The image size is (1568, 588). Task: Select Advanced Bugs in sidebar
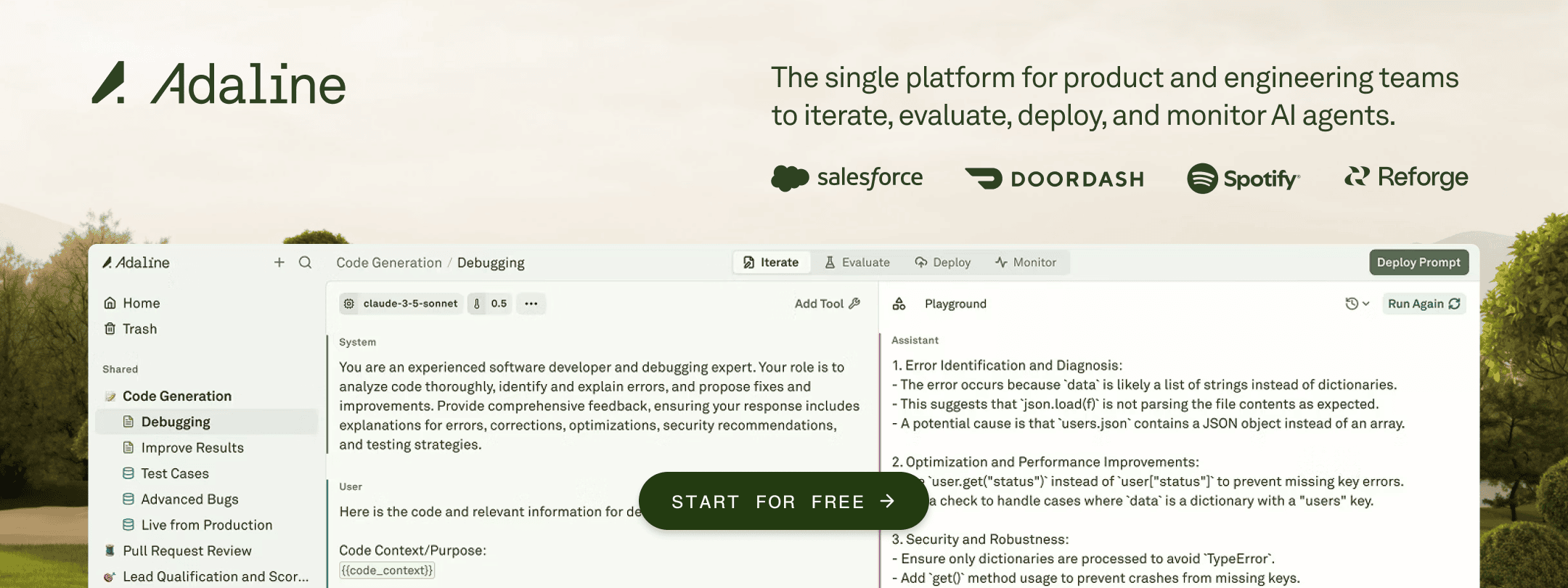189,499
